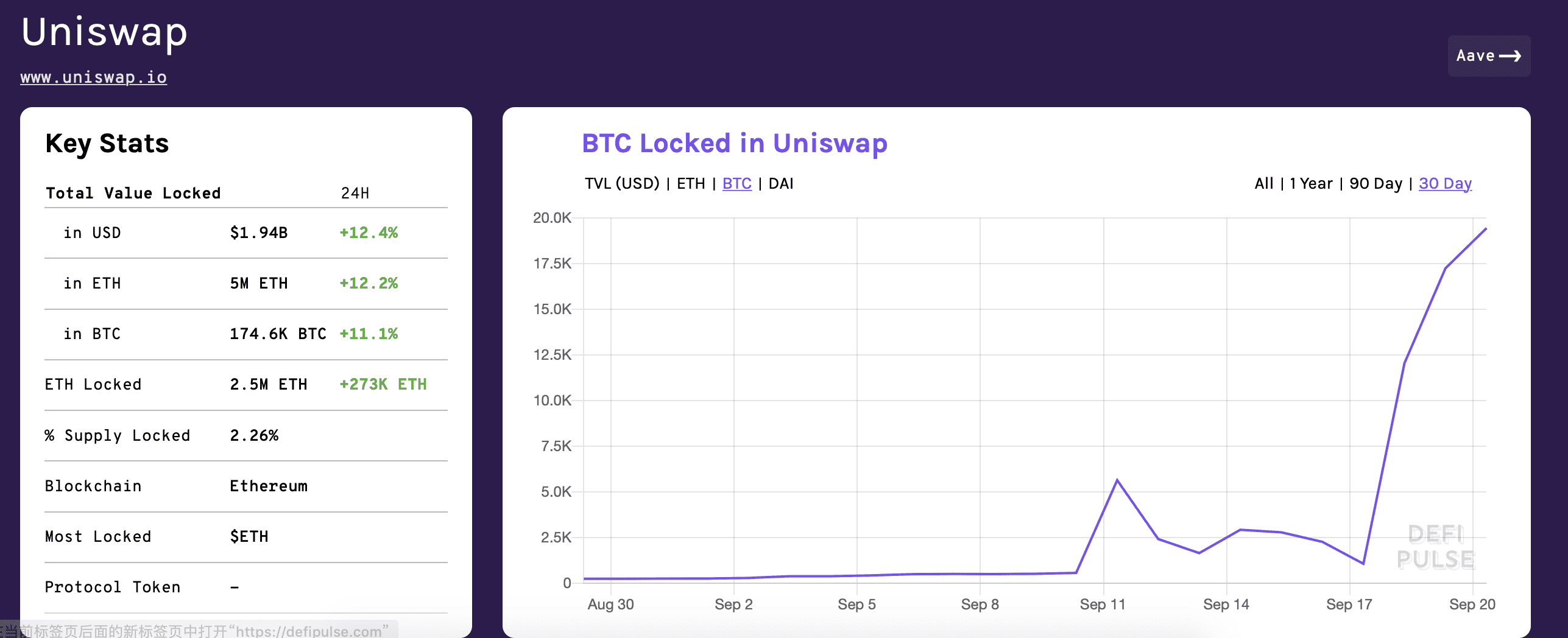
Task: Click the chart peak near Sep 11
Action: pos(1117,480)
